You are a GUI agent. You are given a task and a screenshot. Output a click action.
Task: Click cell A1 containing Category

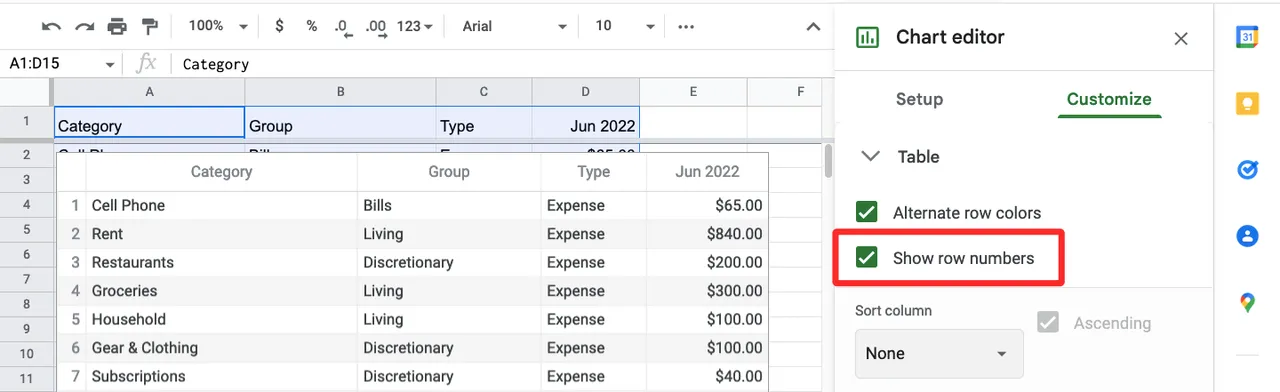tap(149, 123)
